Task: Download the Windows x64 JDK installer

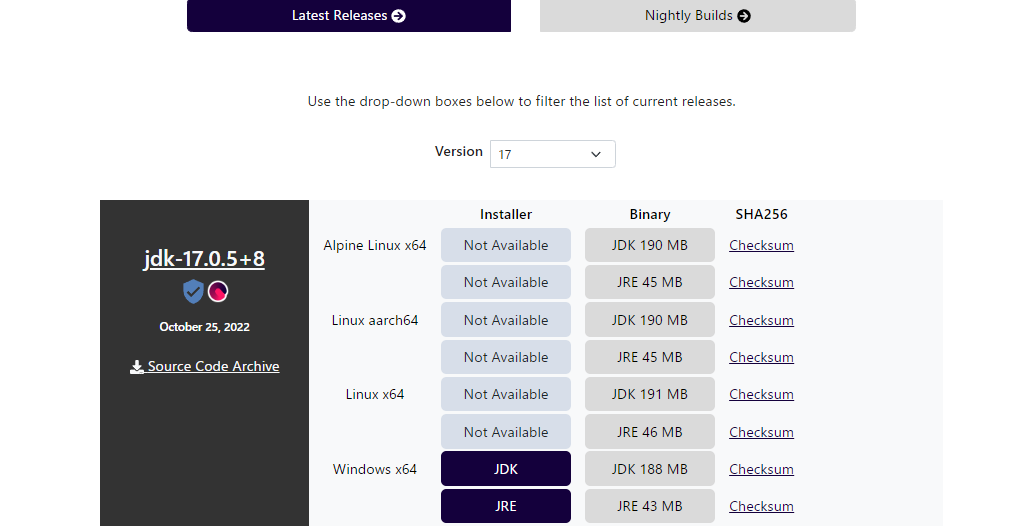Action: pos(505,469)
